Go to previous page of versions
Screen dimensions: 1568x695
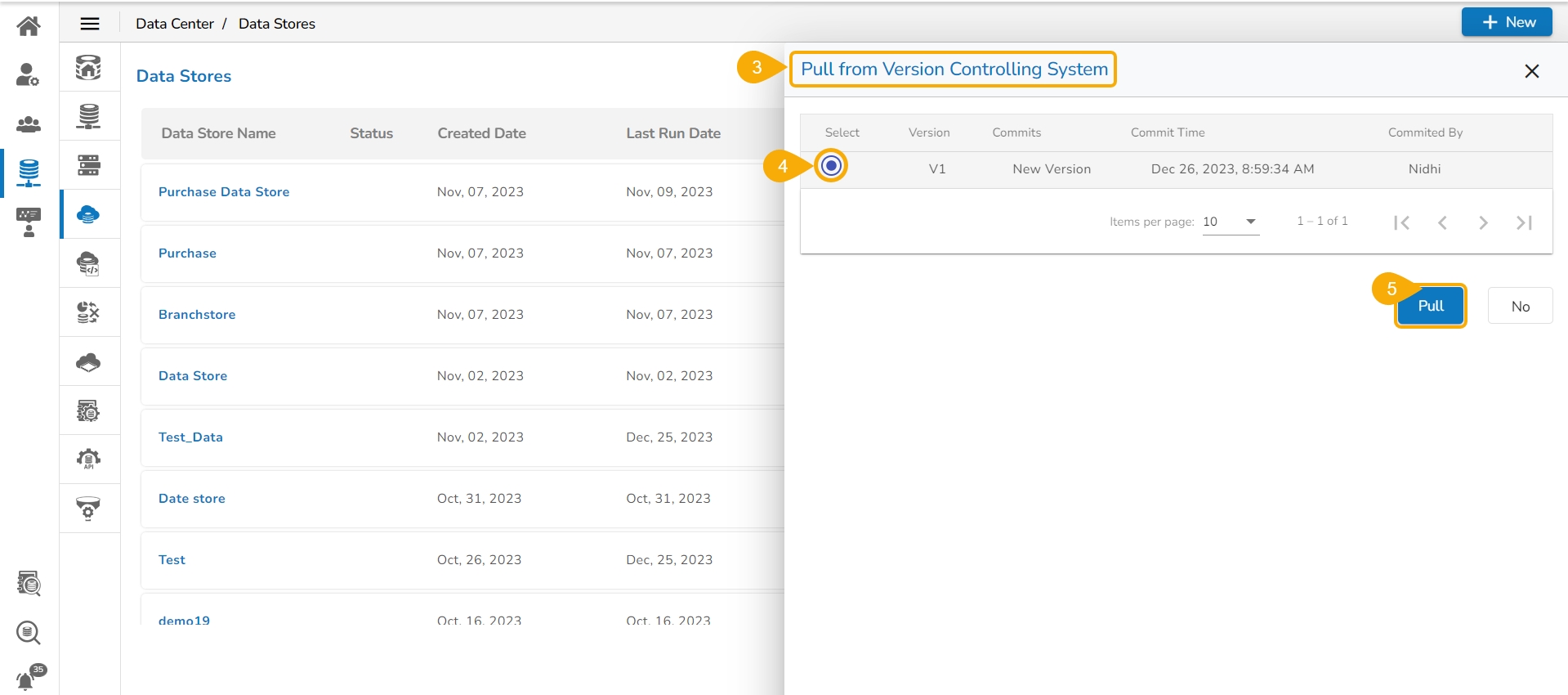(x=1443, y=222)
